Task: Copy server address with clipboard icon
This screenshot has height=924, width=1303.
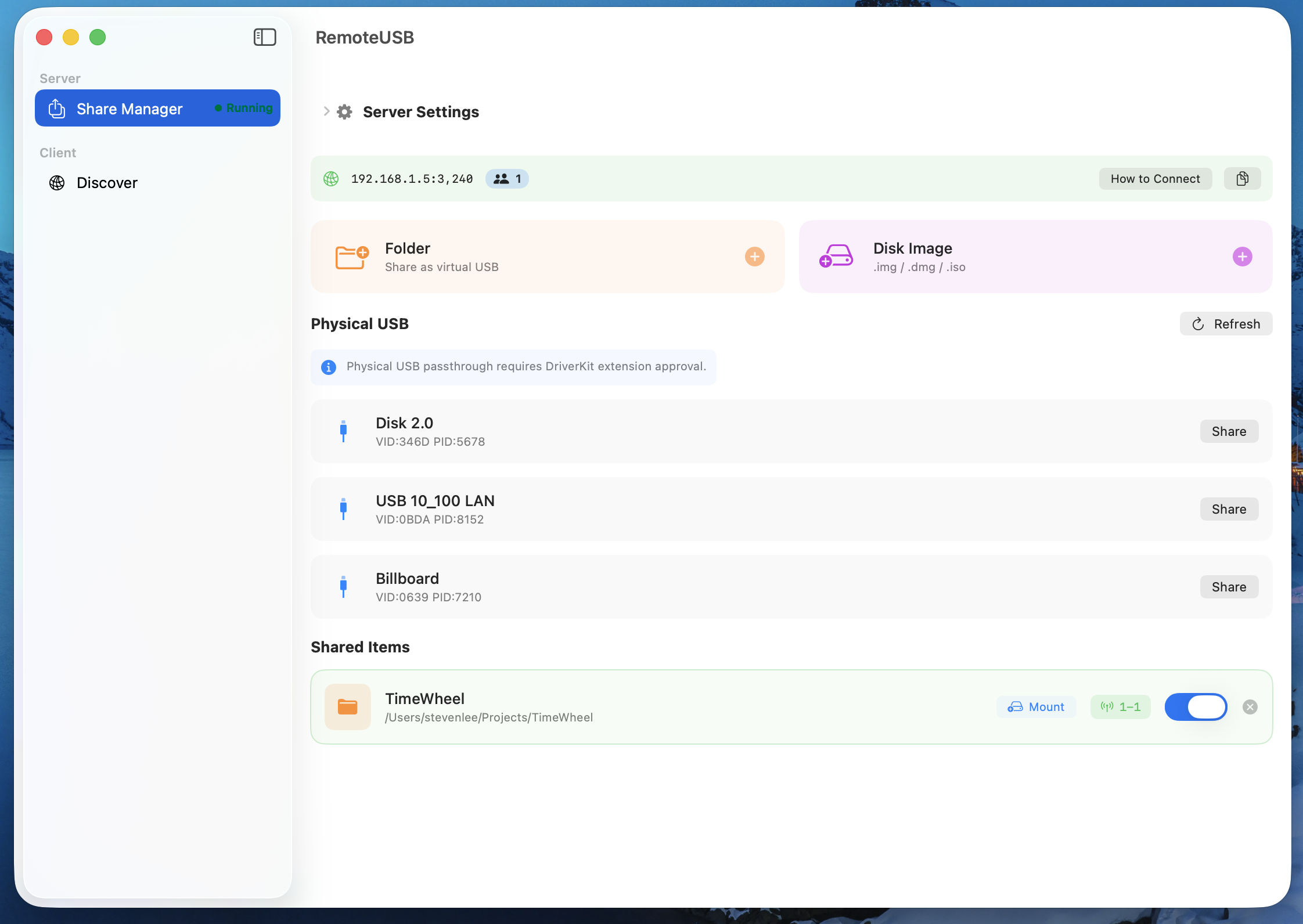Action: point(1242,179)
